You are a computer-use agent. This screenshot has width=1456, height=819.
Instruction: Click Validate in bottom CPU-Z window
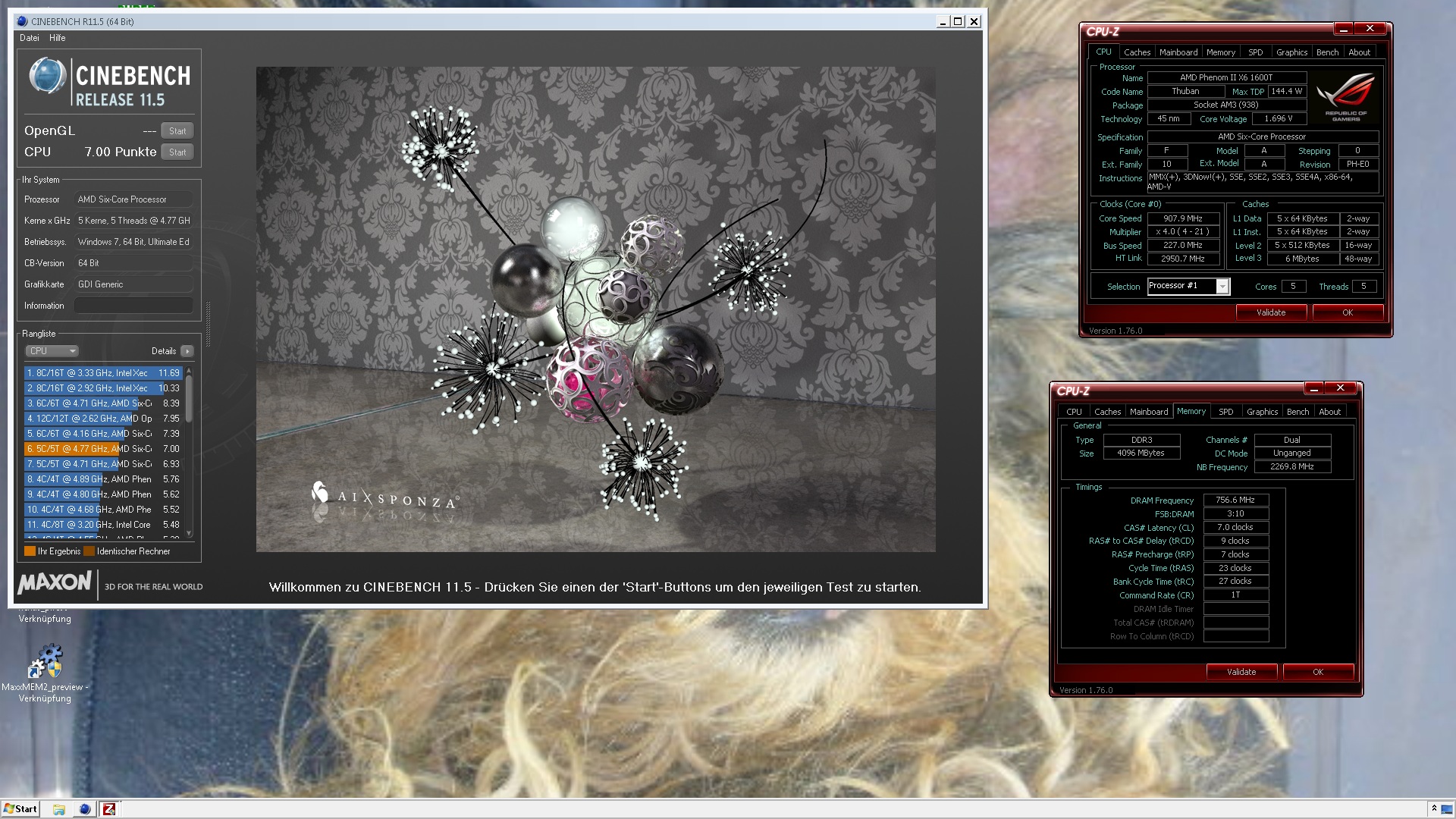(x=1241, y=672)
